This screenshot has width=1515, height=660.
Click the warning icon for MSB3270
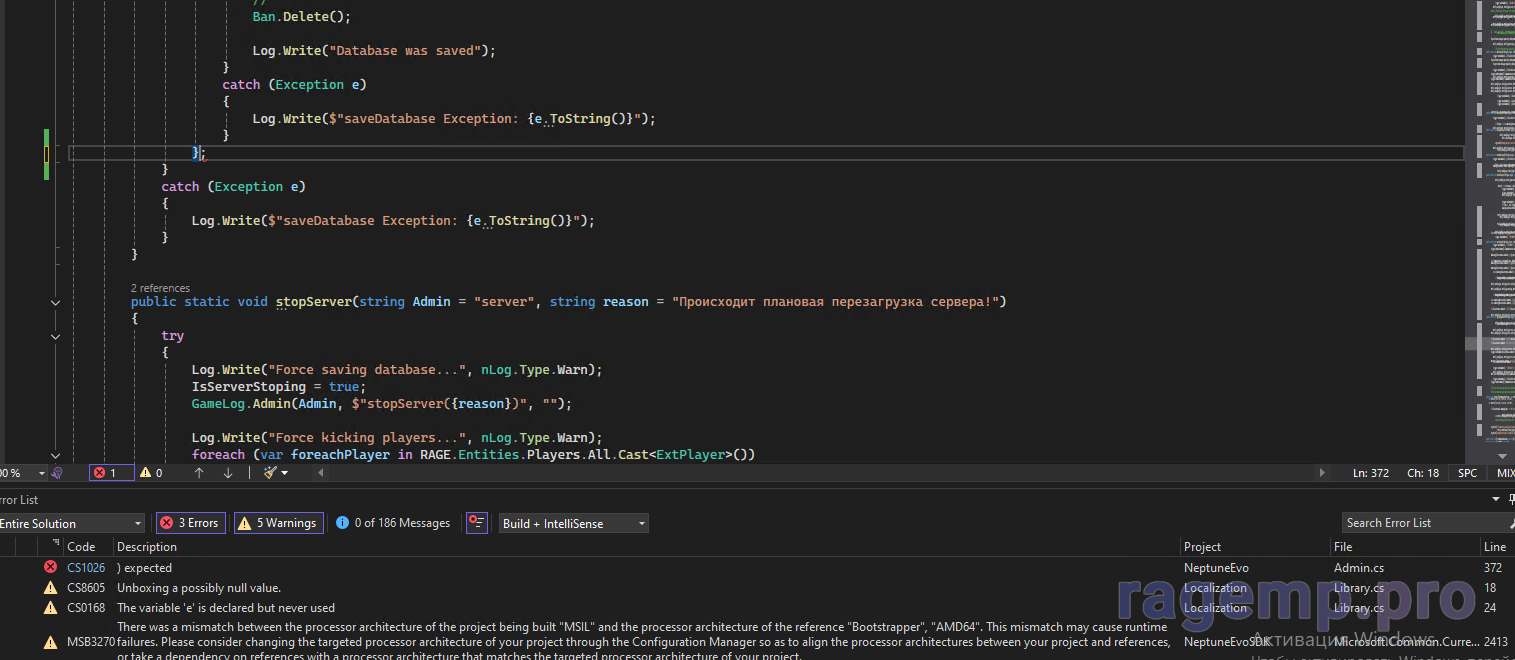[x=50, y=642]
